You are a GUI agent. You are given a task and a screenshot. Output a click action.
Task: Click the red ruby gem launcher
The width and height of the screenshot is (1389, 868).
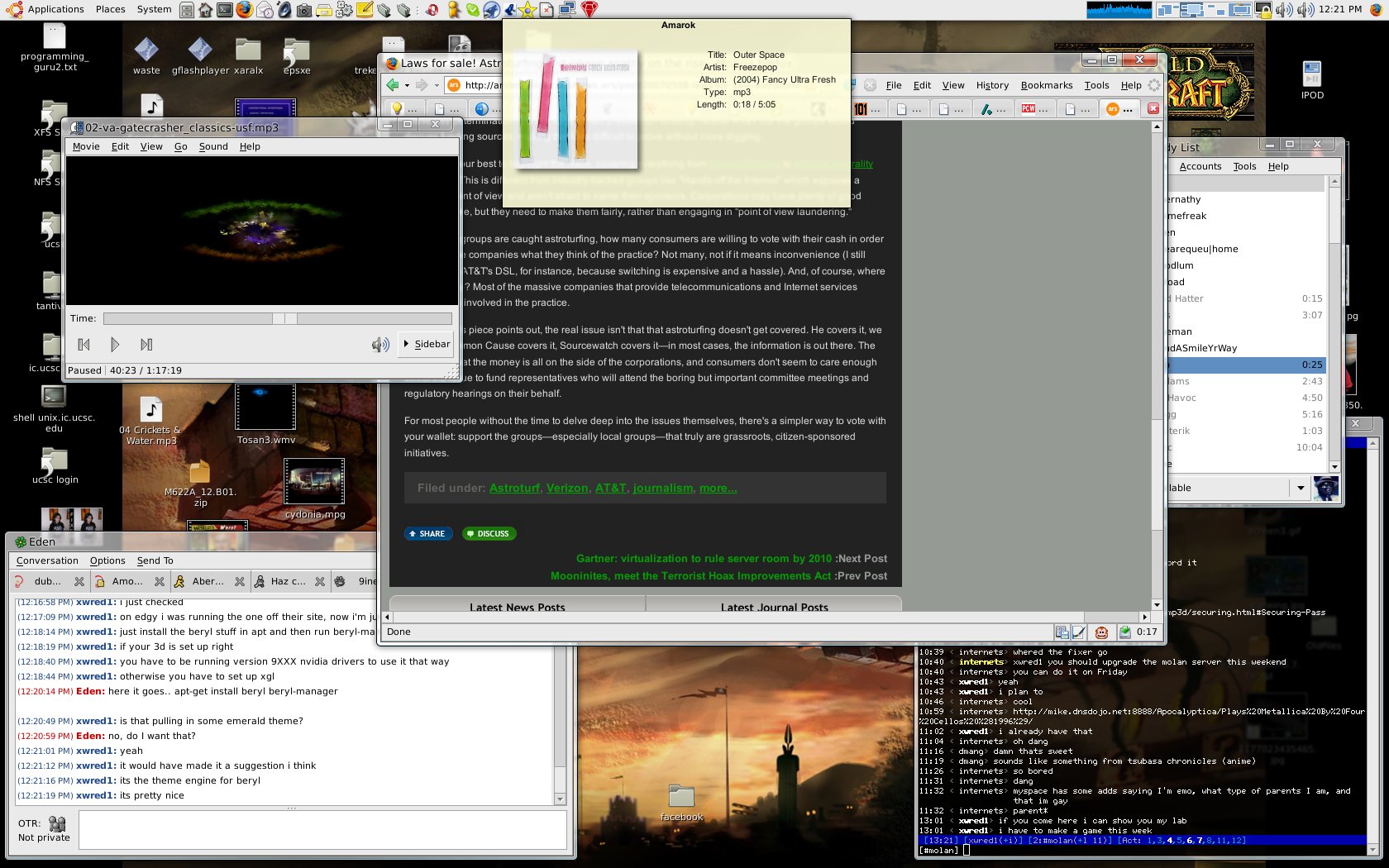pos(589,10)
